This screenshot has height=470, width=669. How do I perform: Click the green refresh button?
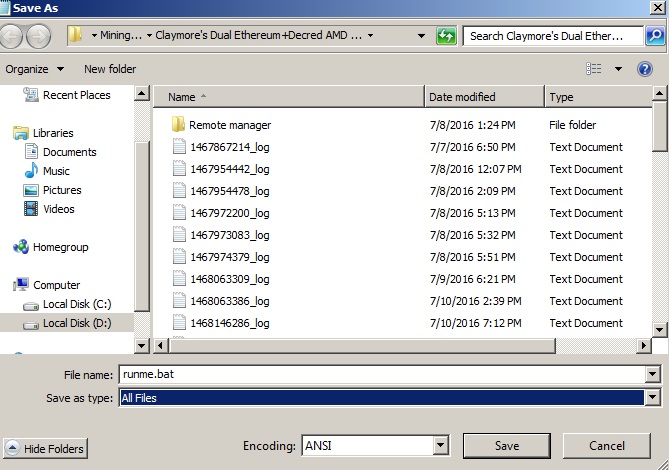[446, 36]
